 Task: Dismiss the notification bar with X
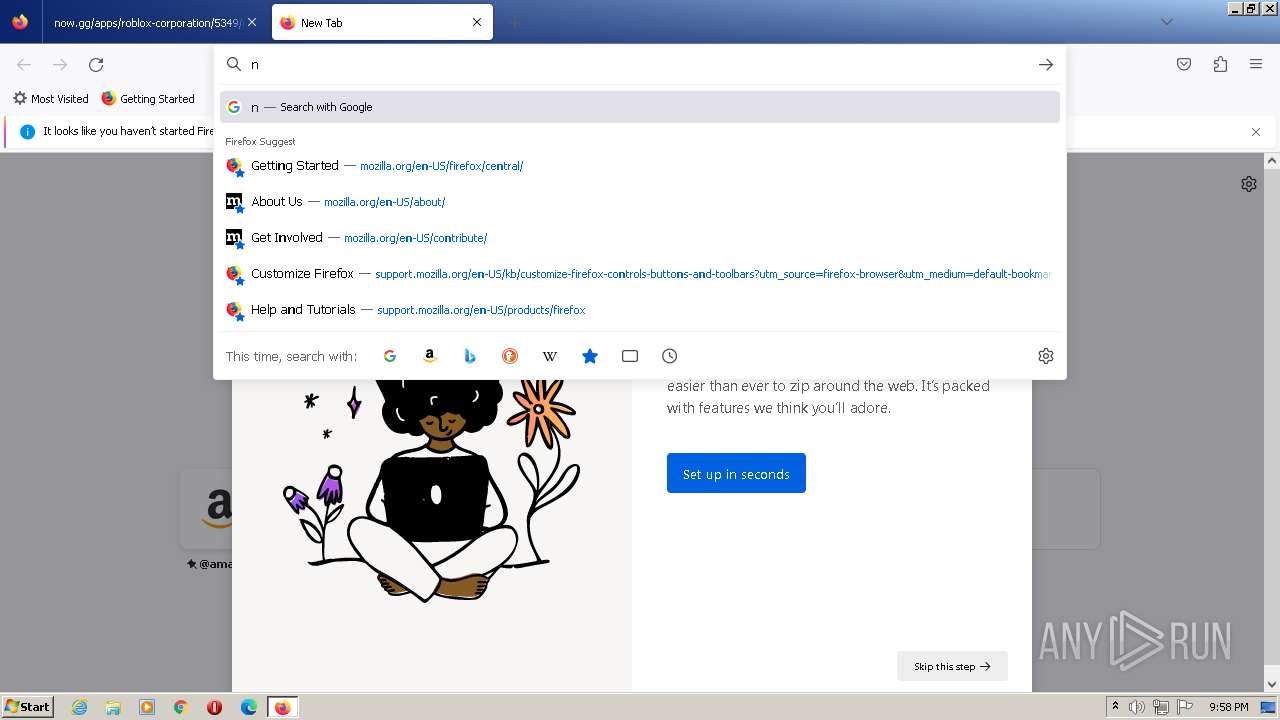click(x=1256, y=132)
